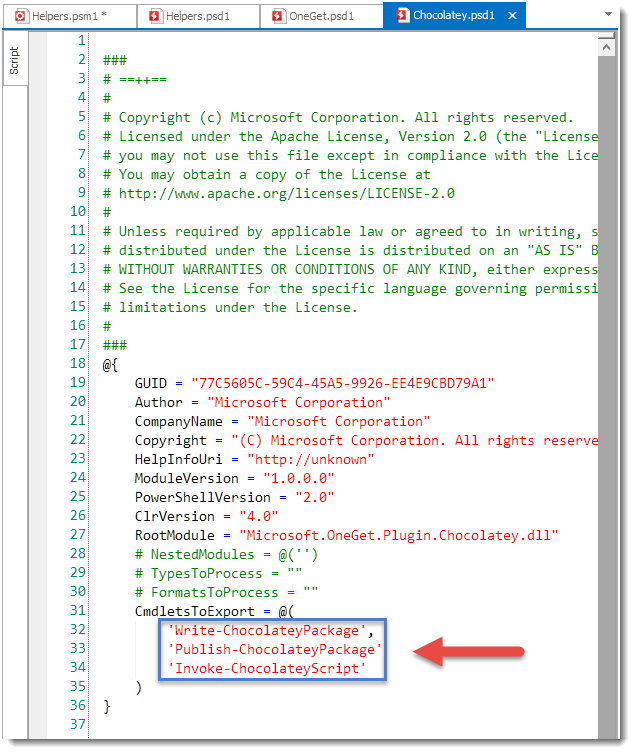Screen dimensions: 635x754
Task: Click line number 18 in the gutter
Action: (x=78, y=363)
